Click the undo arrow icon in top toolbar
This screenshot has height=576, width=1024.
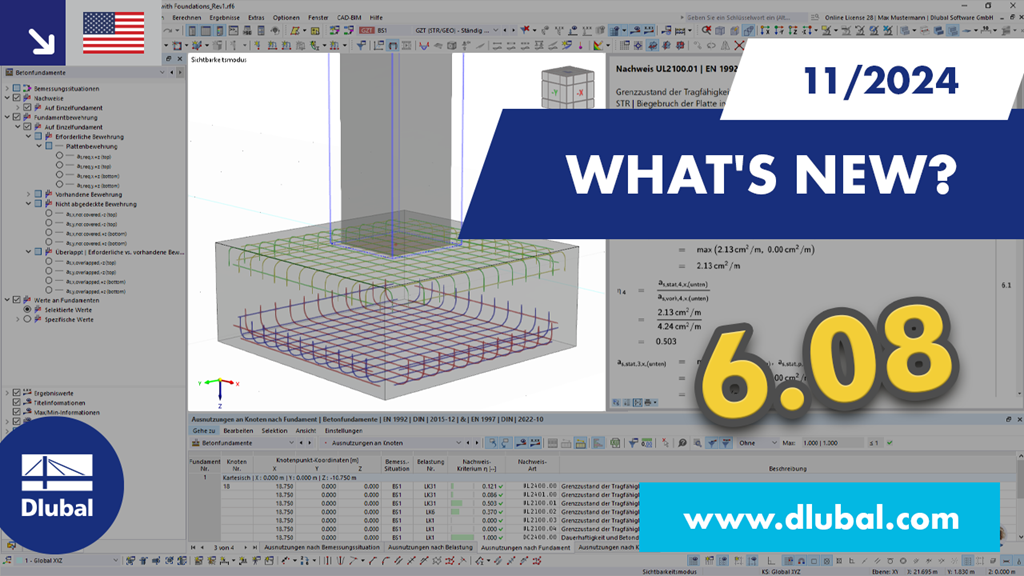click(168, 30)
